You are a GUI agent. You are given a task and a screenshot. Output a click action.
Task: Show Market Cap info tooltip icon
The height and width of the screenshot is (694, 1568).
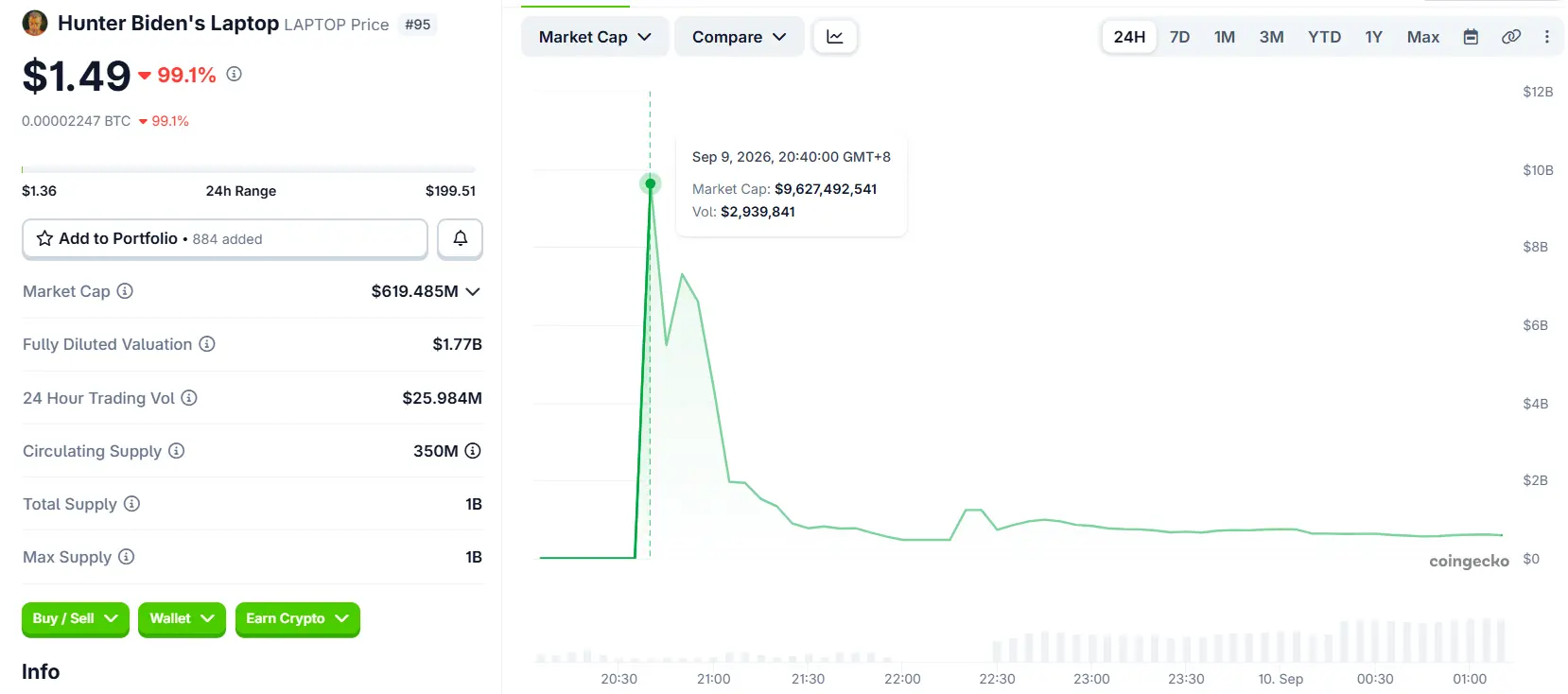125,291
